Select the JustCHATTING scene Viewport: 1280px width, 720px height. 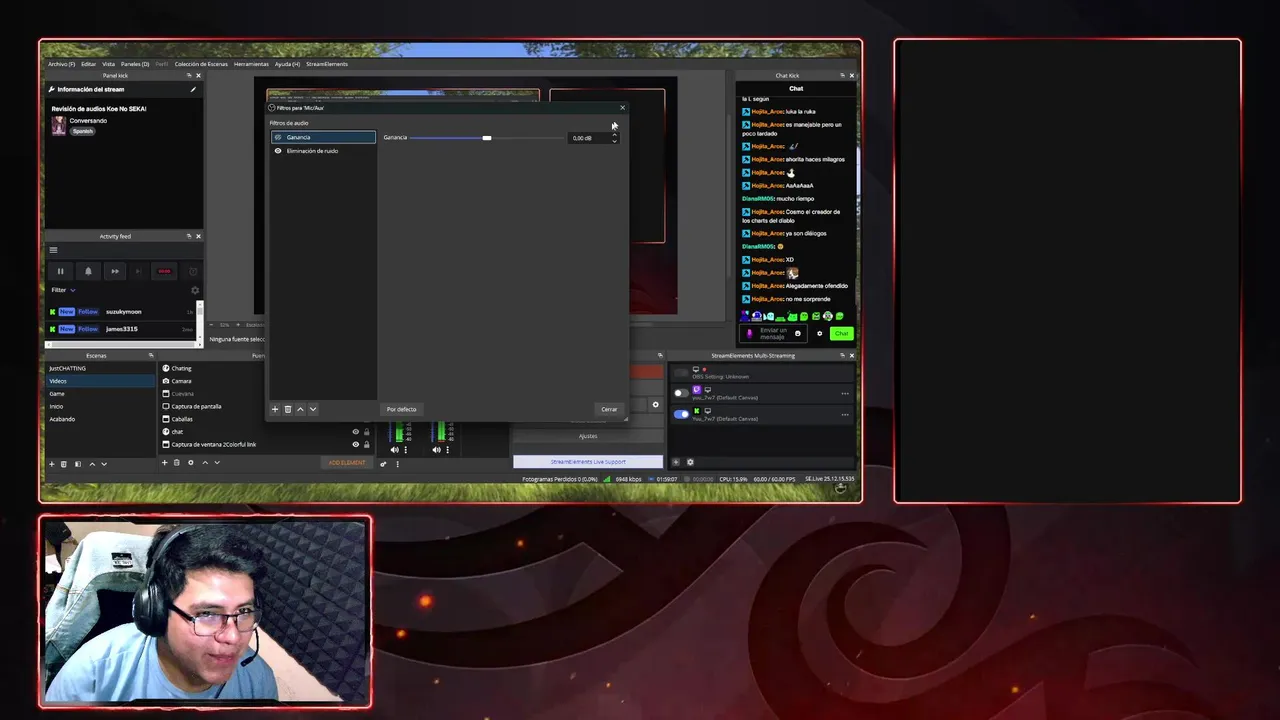(x=100, y=368)
